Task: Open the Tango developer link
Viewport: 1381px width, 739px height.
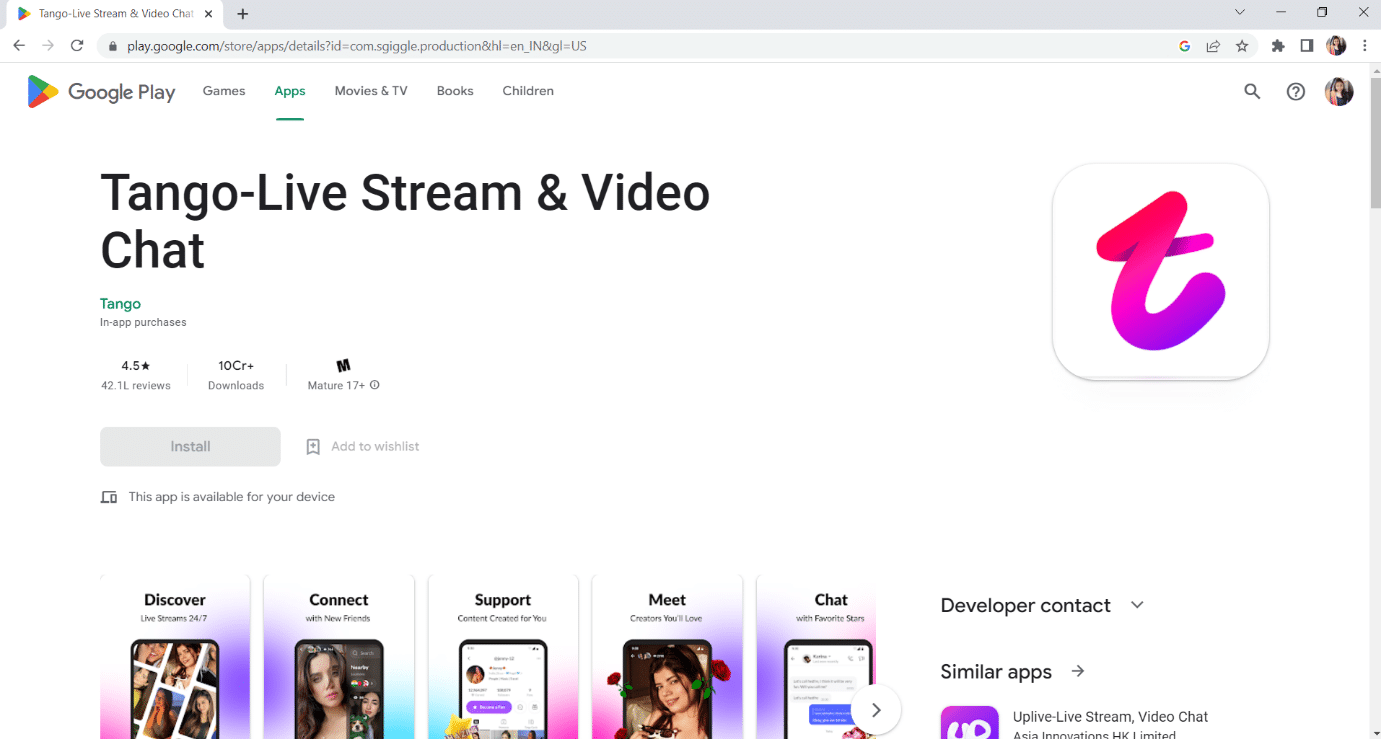Action: click(120, 304)
